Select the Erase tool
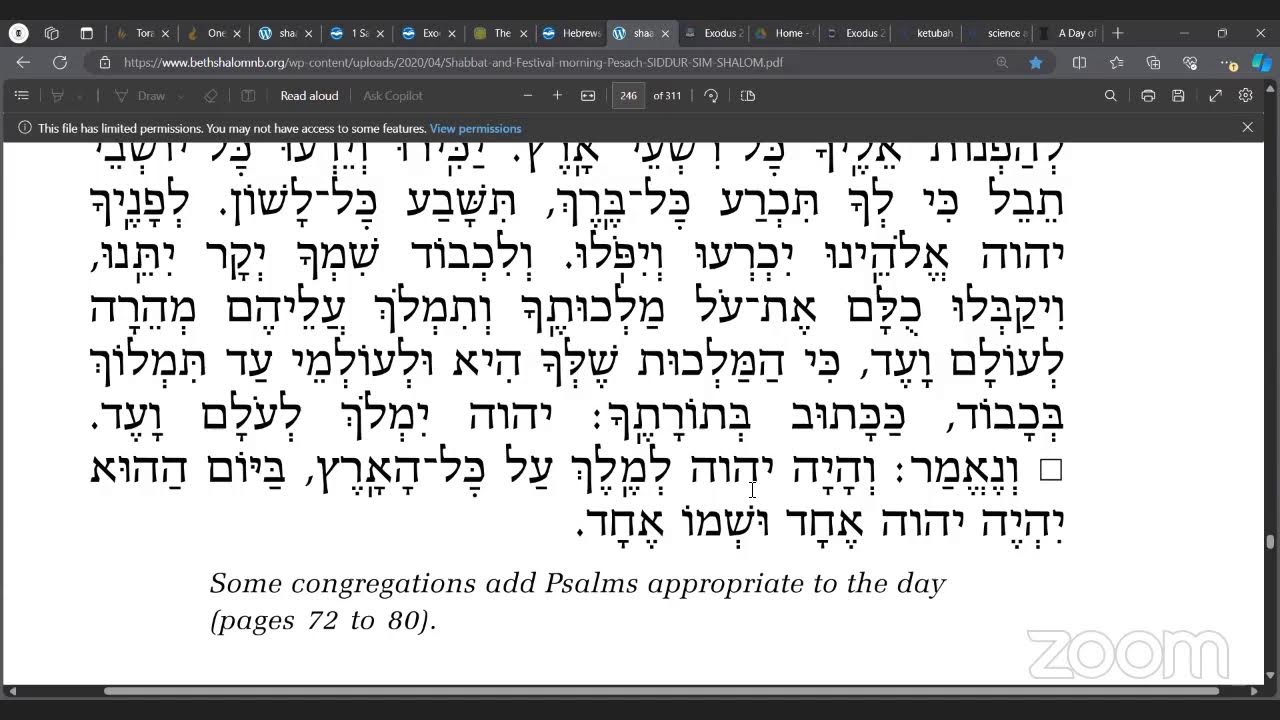Image resolution: width=1280 pixels, height=720 pixels. 210,96
